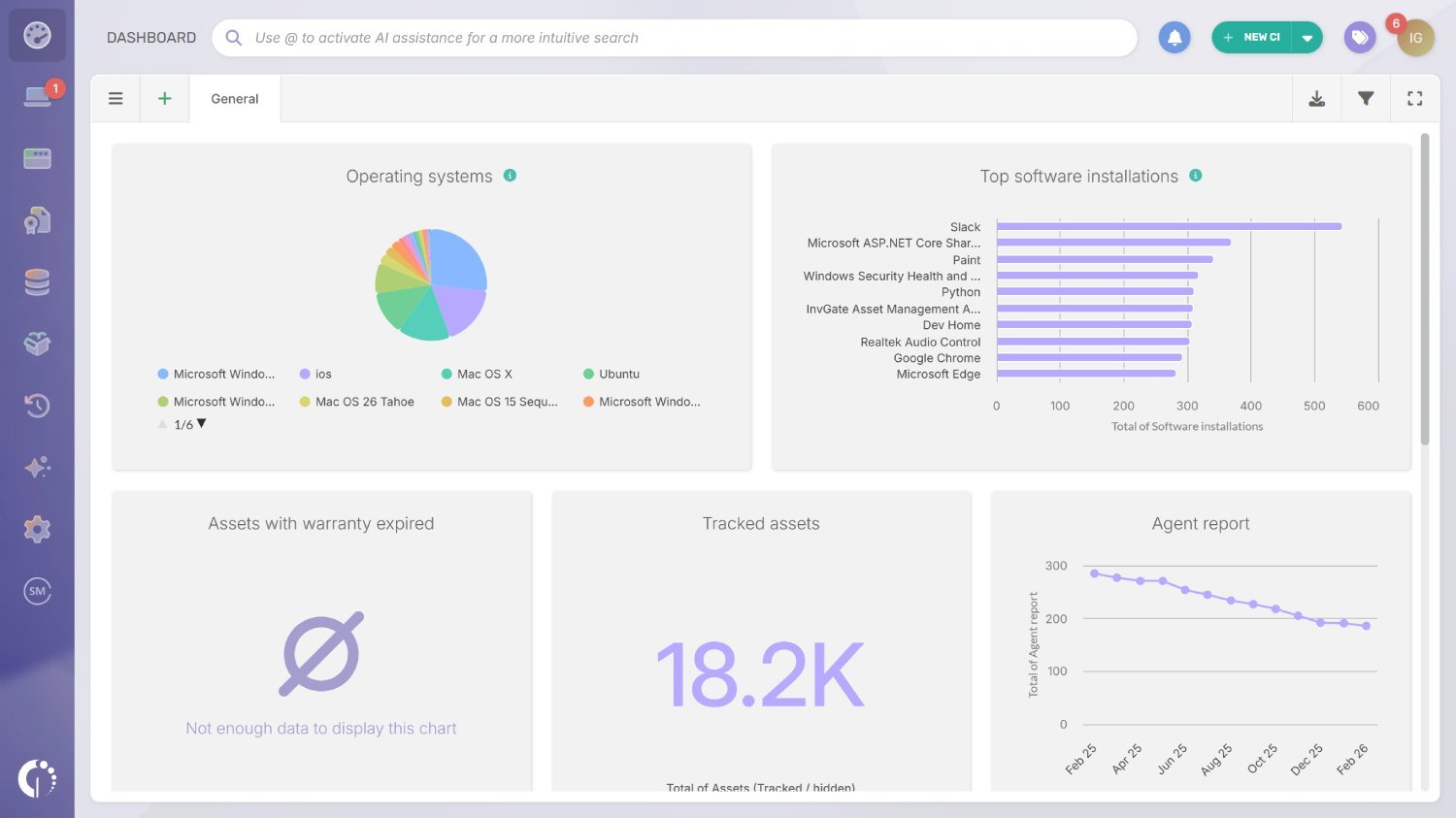Screen dimensions: 1456x818
Task: Open Settings from the sidebar gear icon
Action: pyautogui.click(x=37, y=529)
